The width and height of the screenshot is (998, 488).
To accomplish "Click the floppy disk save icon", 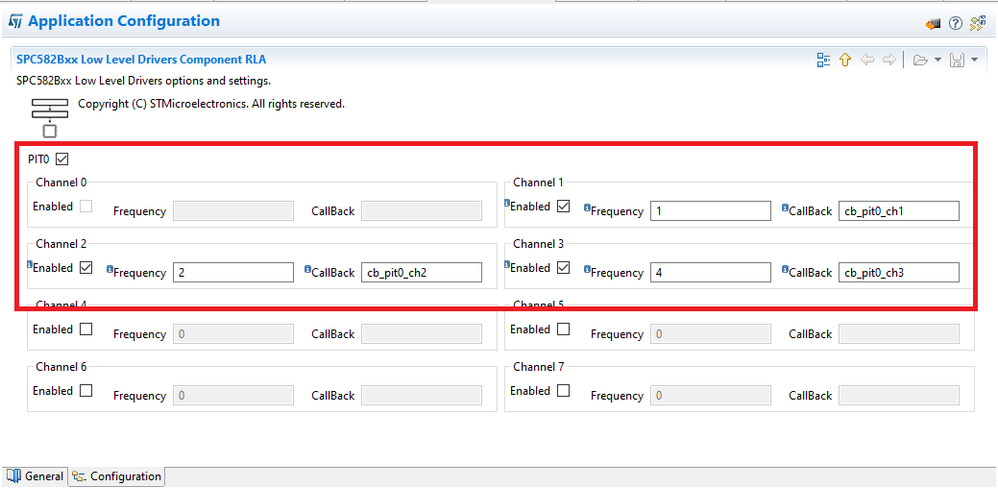I will coord(957,60).
